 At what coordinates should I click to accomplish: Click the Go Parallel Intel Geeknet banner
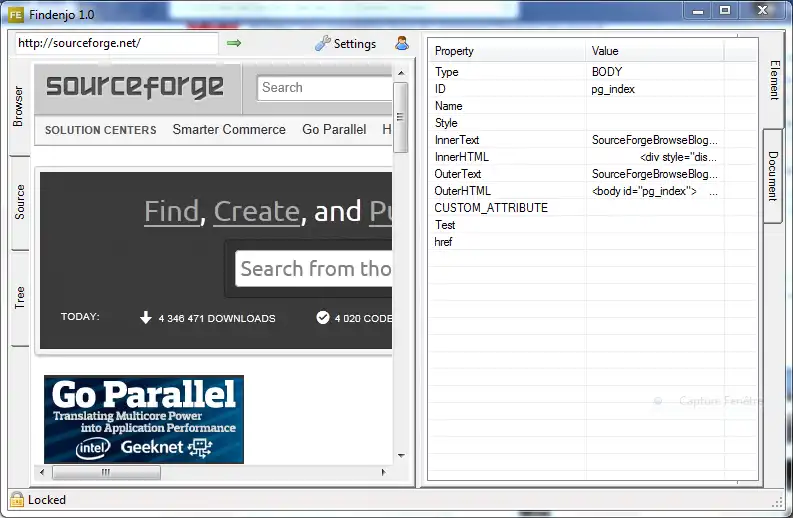coord(144,419)
